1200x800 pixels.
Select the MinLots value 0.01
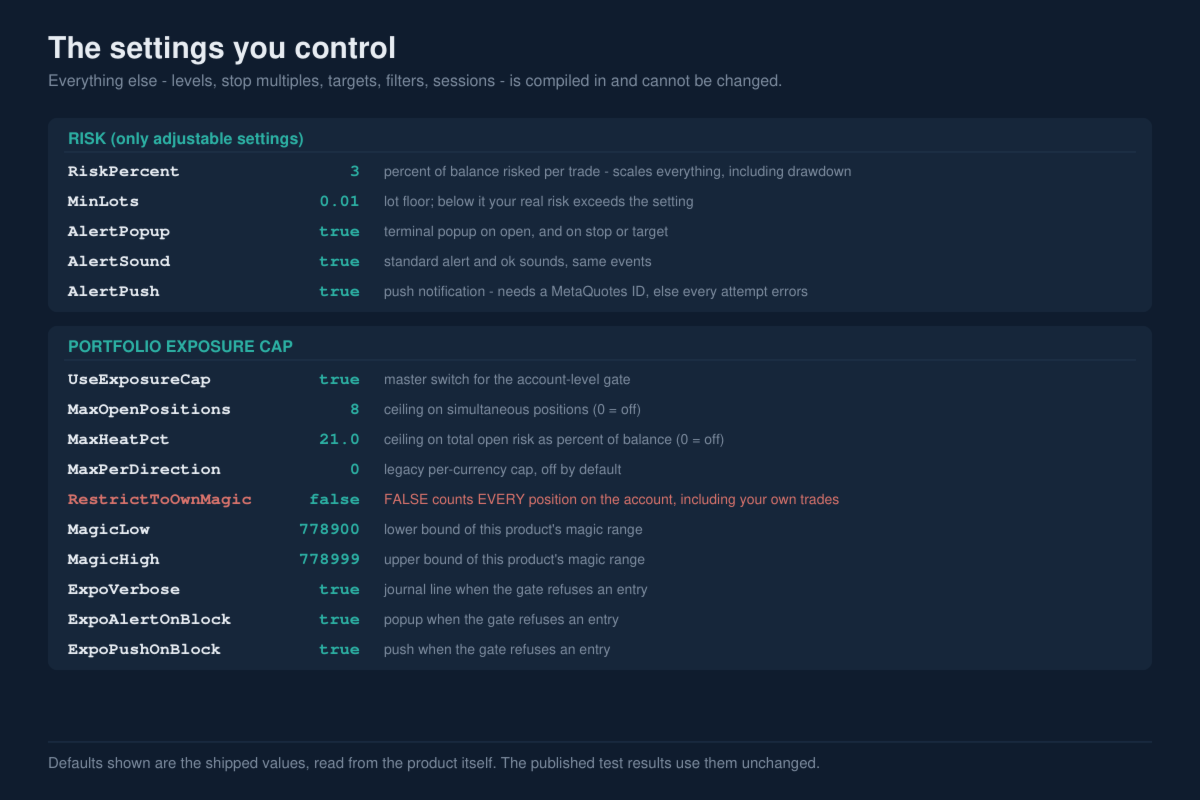click(x=339, y=201)
